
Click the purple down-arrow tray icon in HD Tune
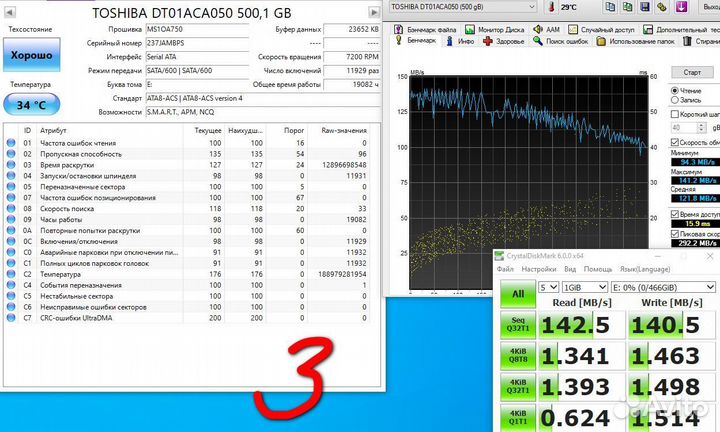click(681, 7)
